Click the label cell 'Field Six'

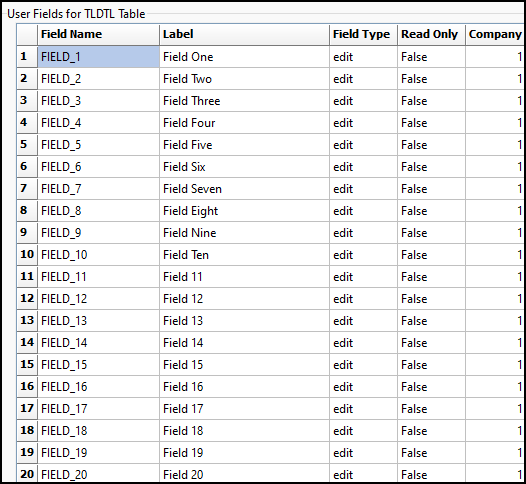[245, 167]
